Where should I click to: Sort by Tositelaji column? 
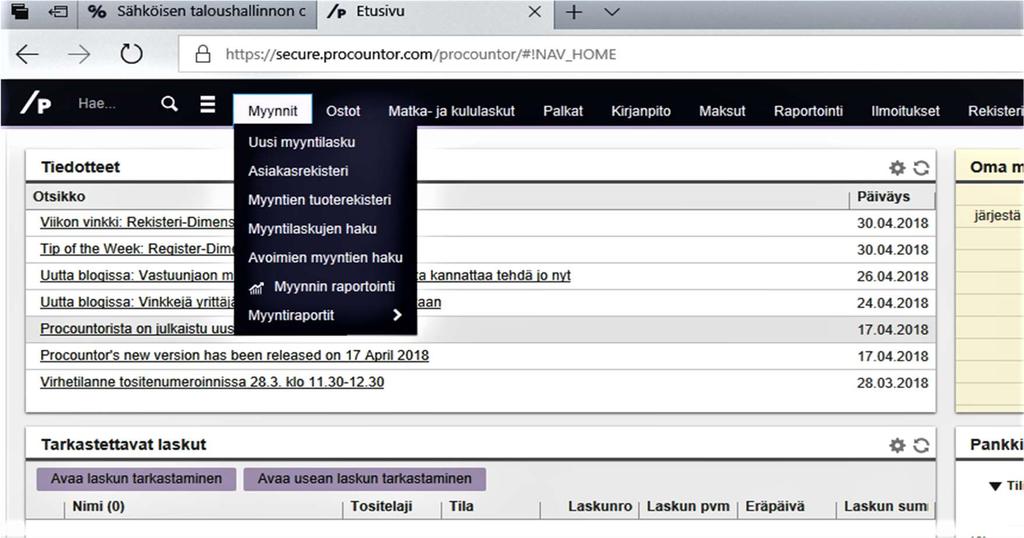tap(381, 506)
